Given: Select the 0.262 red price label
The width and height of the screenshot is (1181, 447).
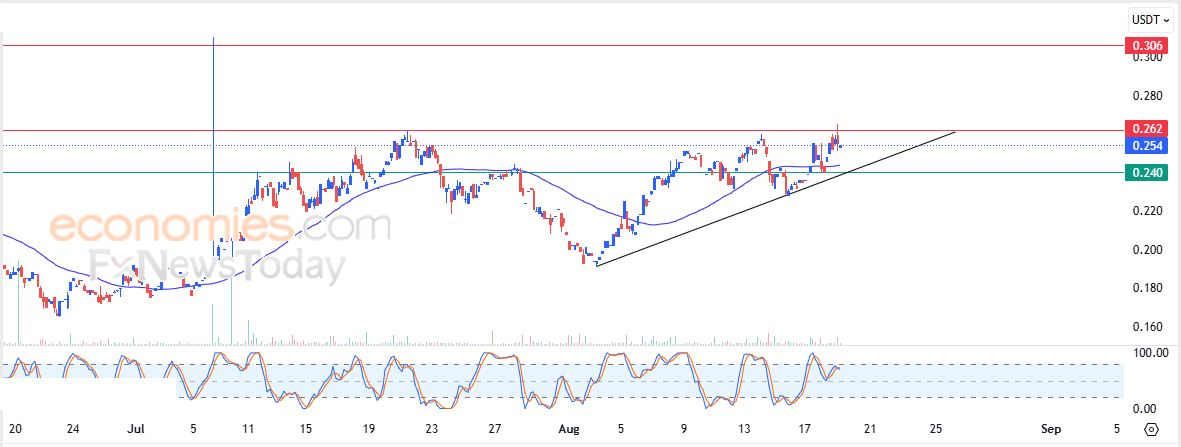Looking at the screenshot, I should pos(1146,130).
